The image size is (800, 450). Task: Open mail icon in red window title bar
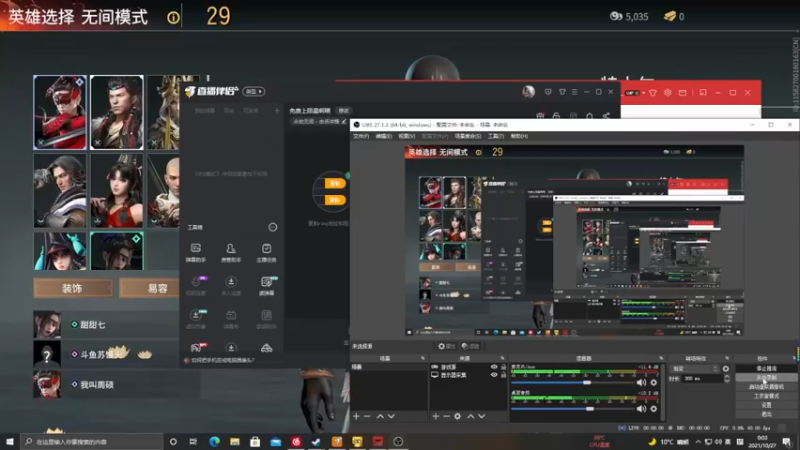click(x=683, y=93)
